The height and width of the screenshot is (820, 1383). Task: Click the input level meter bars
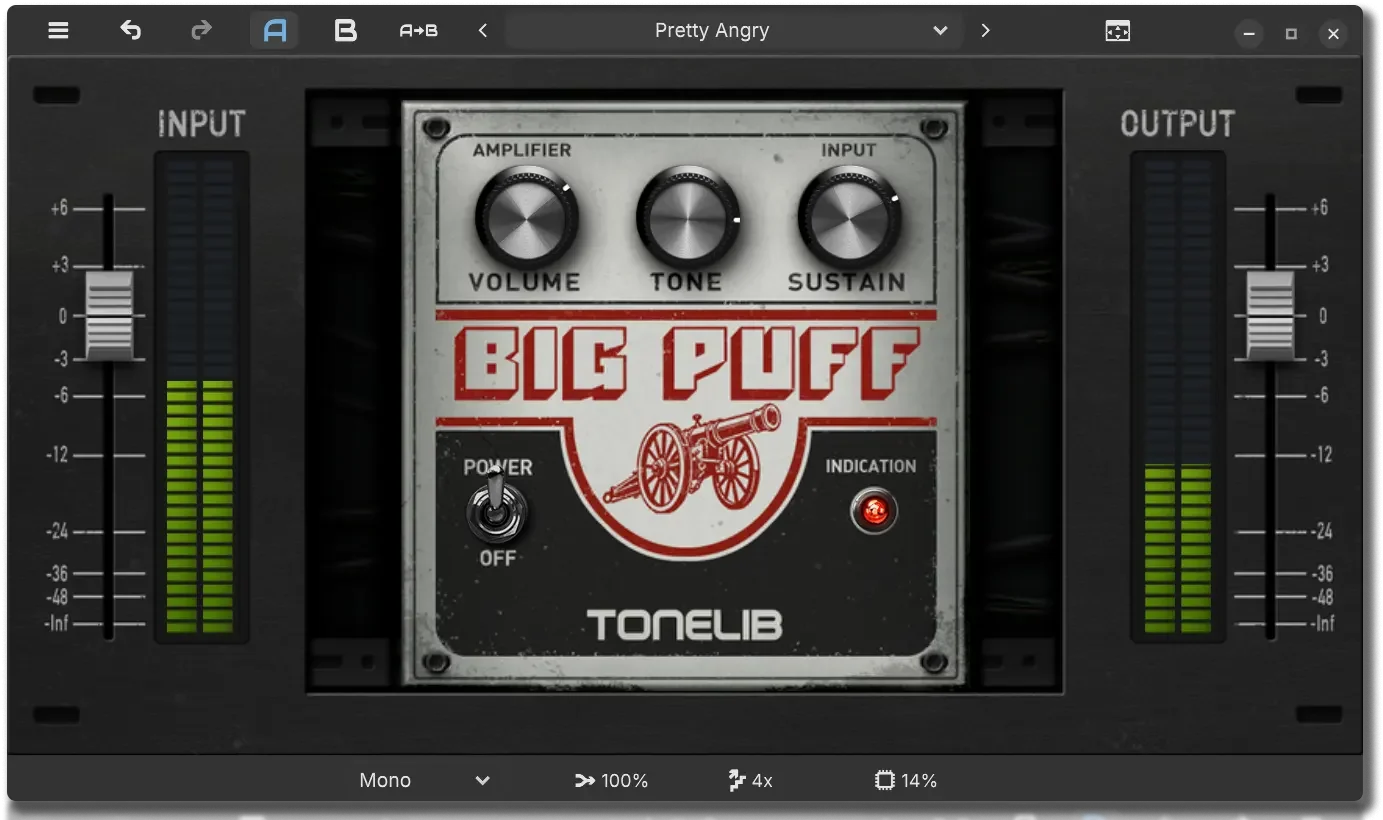200,397
